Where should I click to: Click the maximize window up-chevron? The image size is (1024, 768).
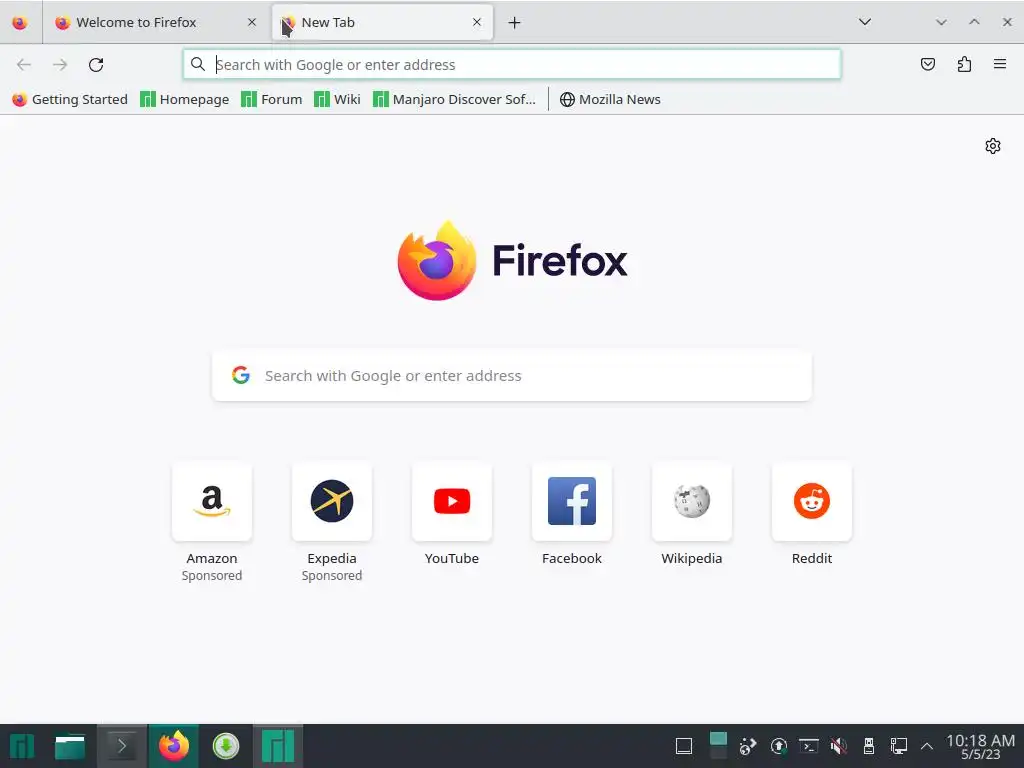point(974,22)
